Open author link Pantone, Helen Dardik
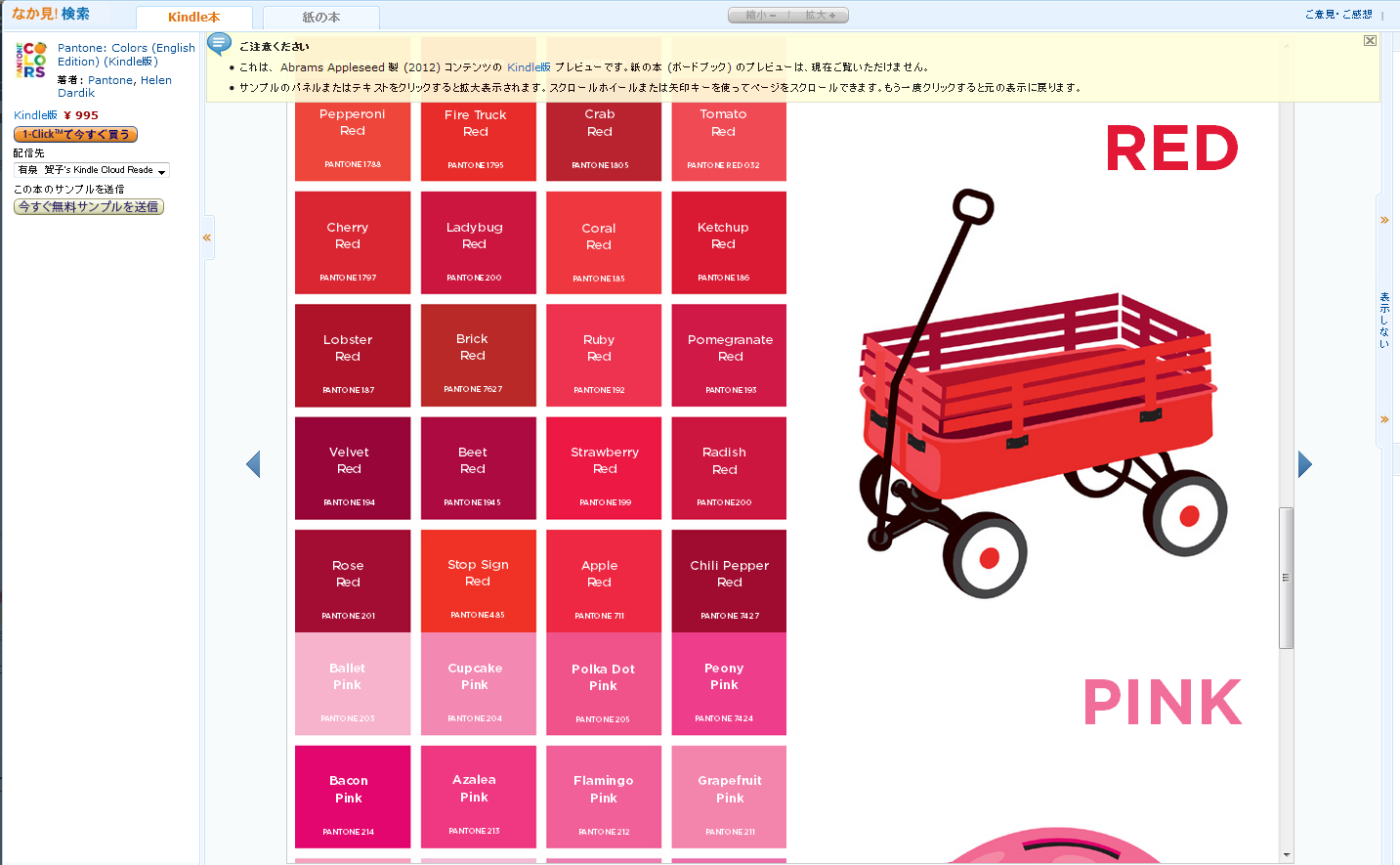Viewport: 1400px width, 865px height. point(114,87)
